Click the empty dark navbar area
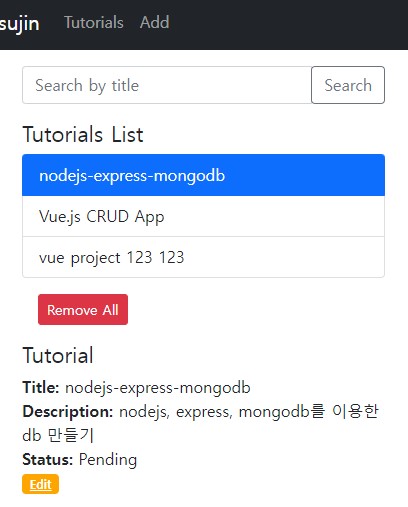Screen dimensions: 408x507 click(287, 23)
